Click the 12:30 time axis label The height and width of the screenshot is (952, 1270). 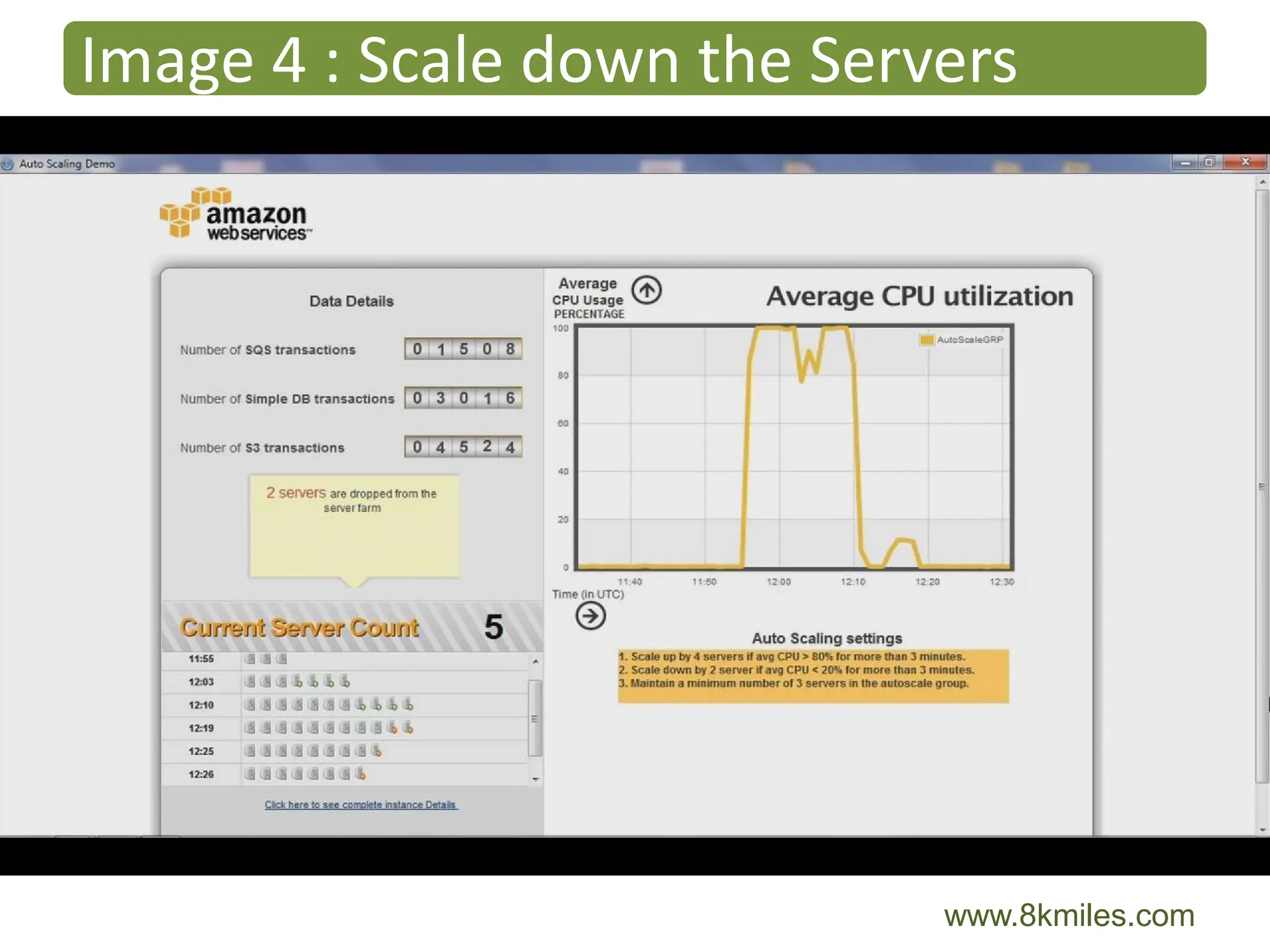tap(1001, 582)
